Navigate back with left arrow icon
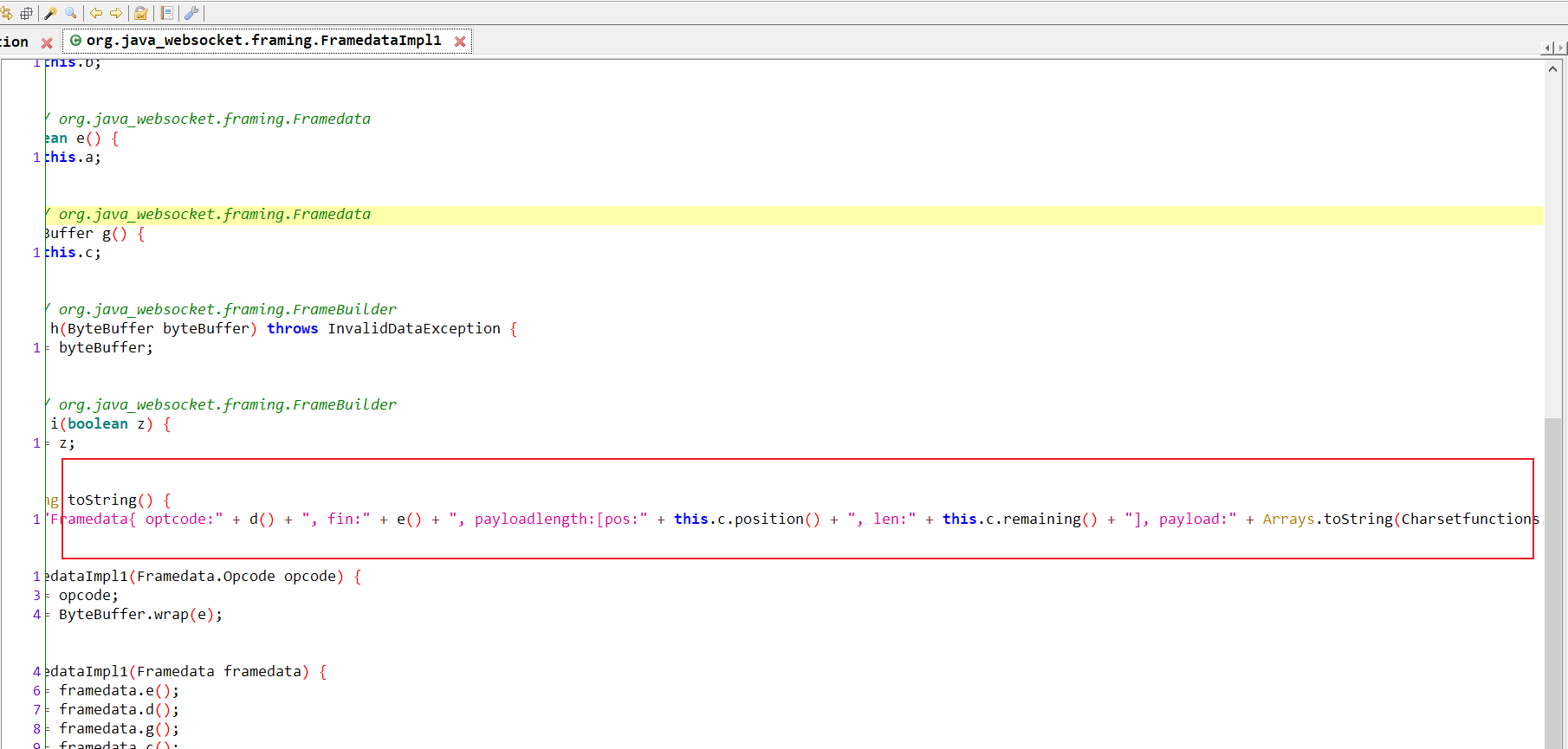The width and height of the screenshot is (1568, 749). pyautogui.click(x=96, y=13)
